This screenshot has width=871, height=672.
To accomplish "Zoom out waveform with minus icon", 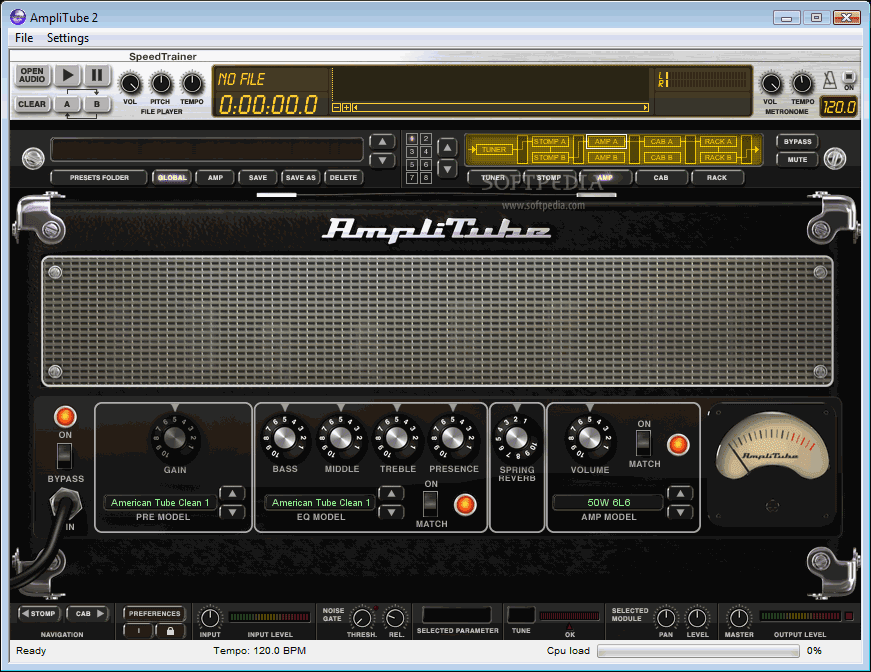I will [x=336, y=107].
